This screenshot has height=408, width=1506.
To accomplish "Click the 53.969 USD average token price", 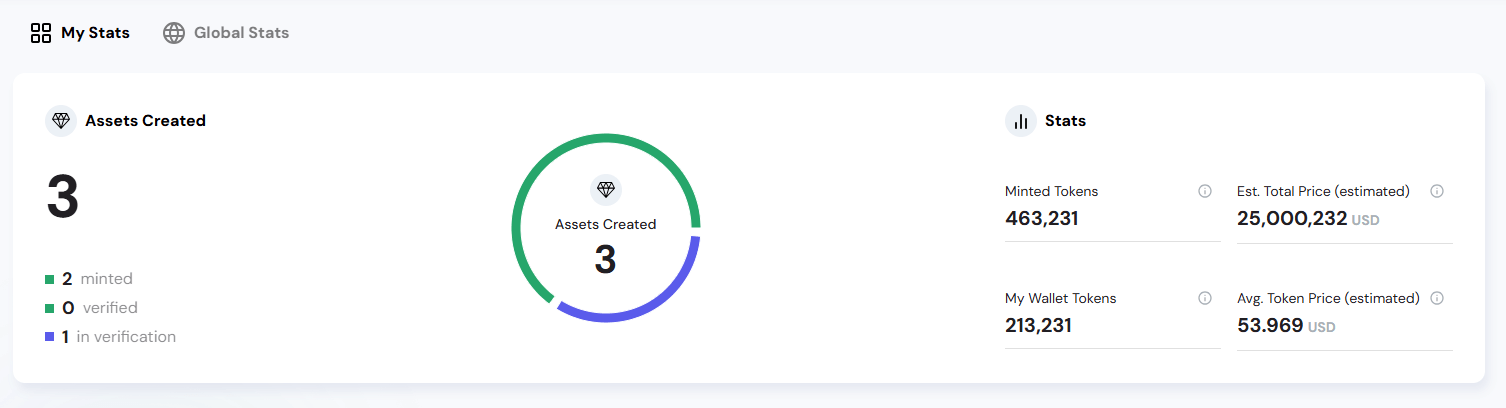I will click(x=1270, y=325).
